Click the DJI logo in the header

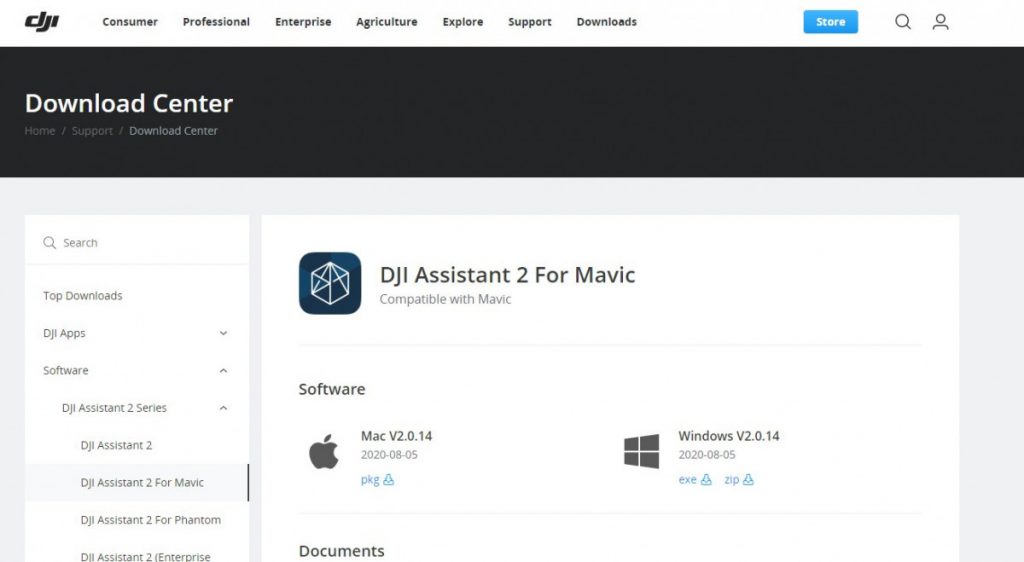[42, 21]
